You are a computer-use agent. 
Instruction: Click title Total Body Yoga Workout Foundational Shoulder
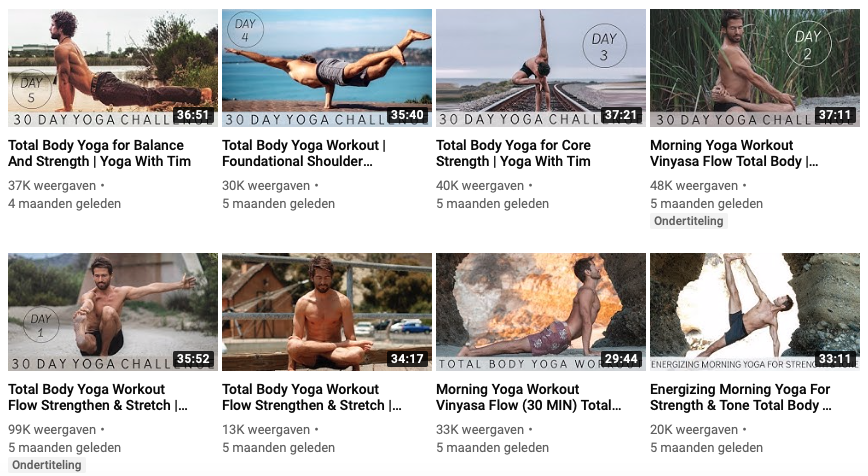click(x=304, y=153)
